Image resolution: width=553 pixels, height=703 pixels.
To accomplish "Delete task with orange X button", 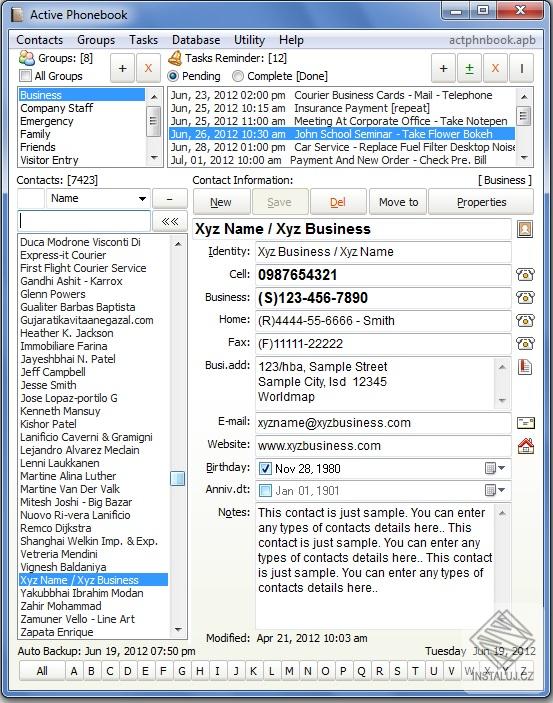I will (495, 69).
